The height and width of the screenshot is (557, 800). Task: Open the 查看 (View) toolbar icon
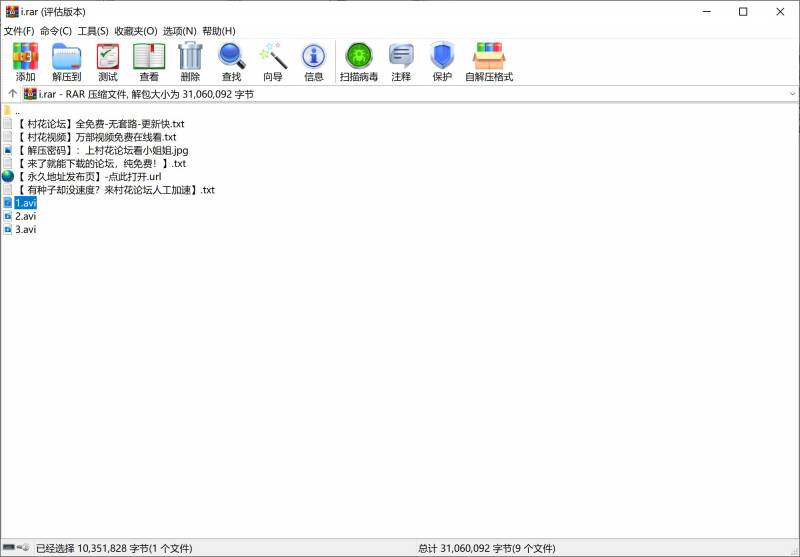click(149, 62)
